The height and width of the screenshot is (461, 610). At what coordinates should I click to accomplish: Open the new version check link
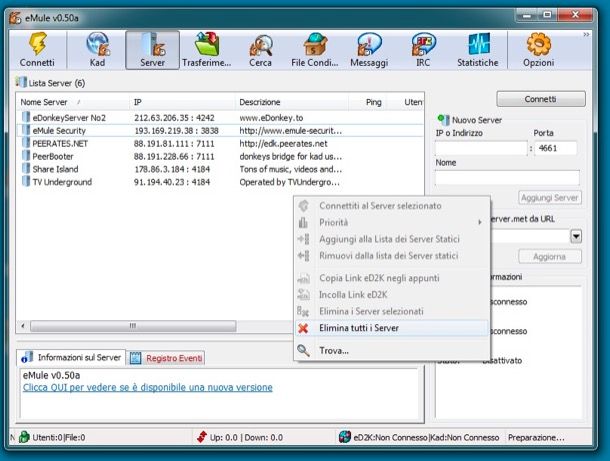[147, 387]
